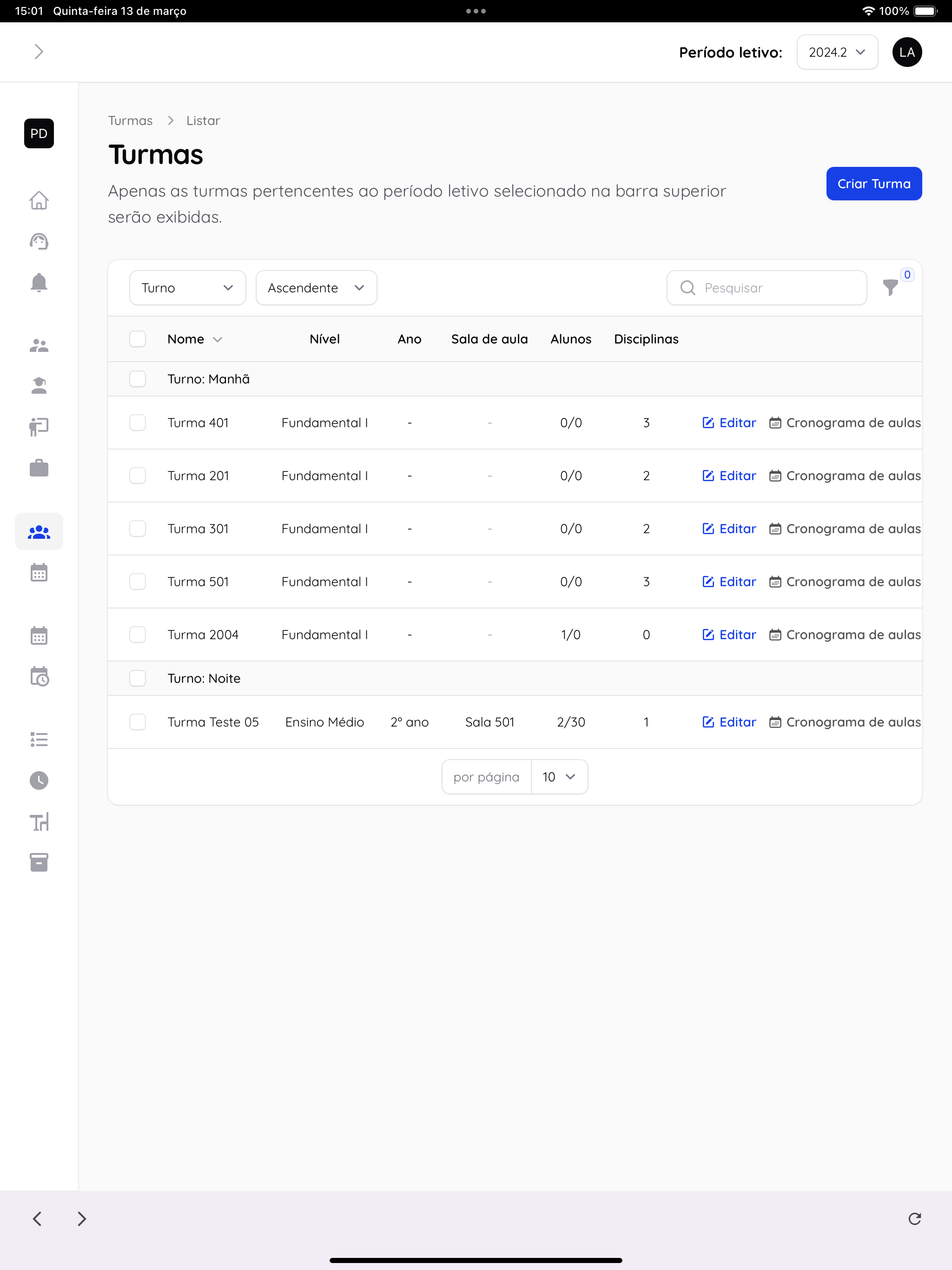Open the two-person users icon in sidebar
The width and height of the screenshot is (952, 1270).
pos(39,346)
